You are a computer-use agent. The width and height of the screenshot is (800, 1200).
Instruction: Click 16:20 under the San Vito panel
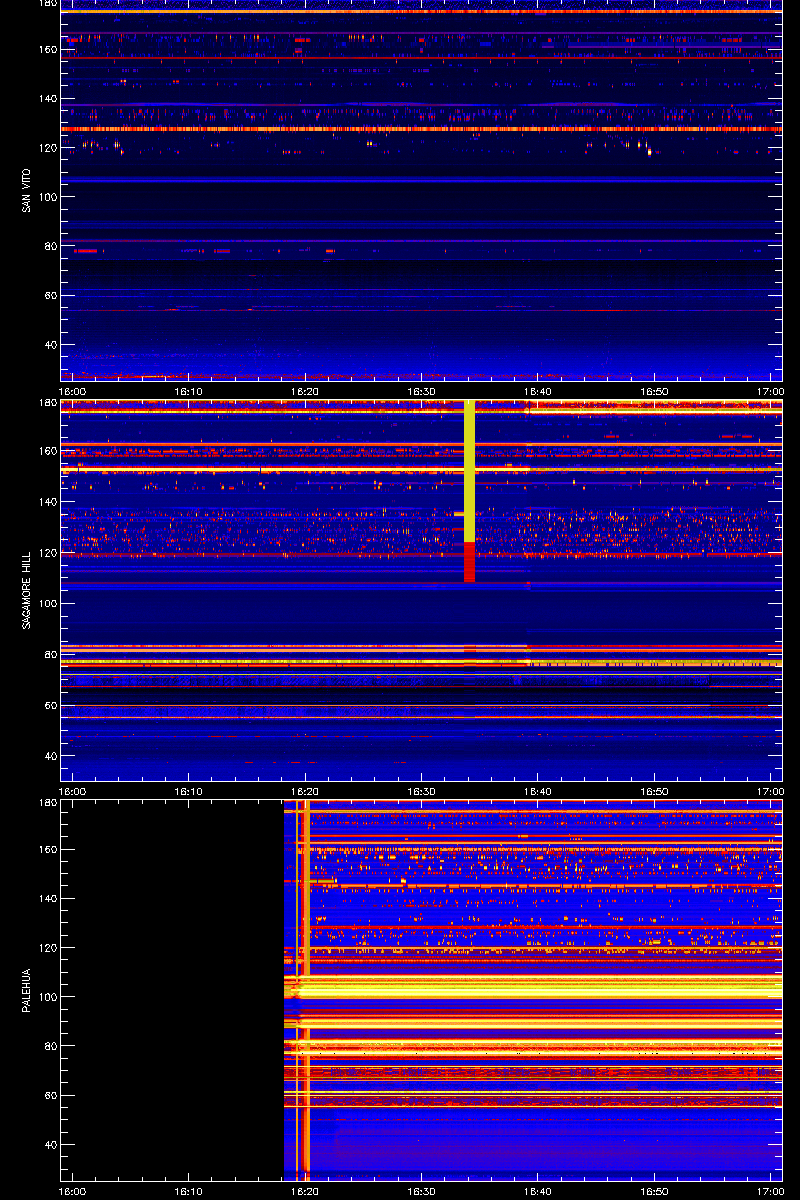(x=305, y=392)
